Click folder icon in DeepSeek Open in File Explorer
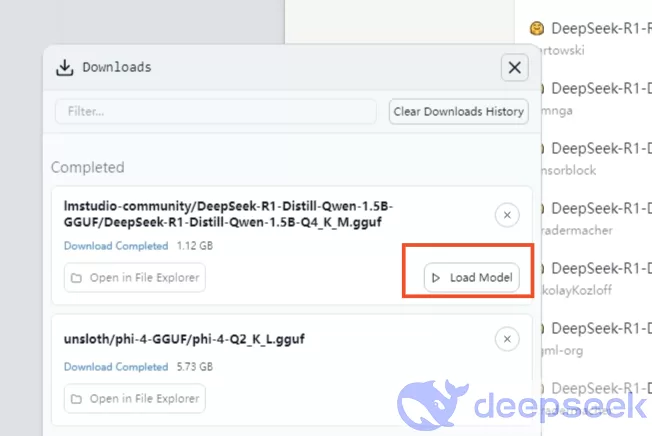This screenshot has width=652, height=436. coord(76,278)
